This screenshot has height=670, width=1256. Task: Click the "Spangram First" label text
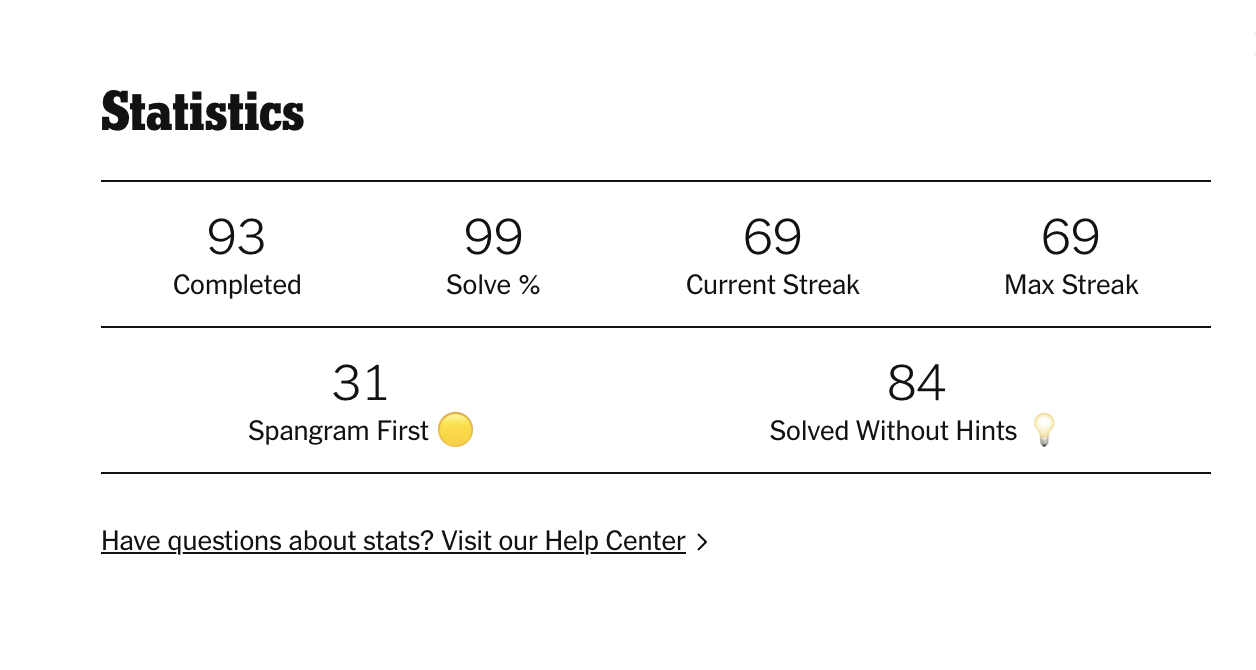(338, 431)
